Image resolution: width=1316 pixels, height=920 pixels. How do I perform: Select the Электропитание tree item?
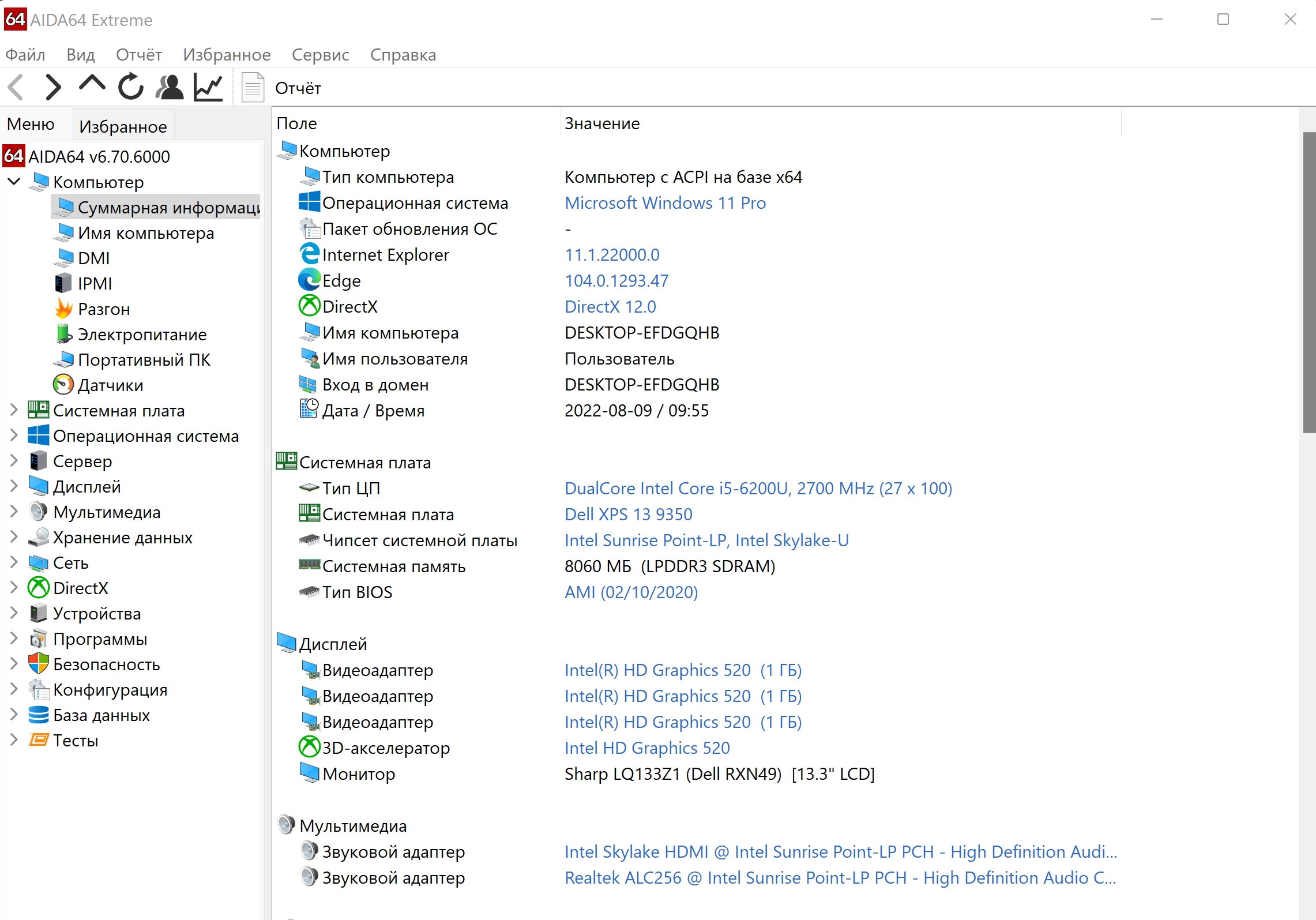click(142, 335)
